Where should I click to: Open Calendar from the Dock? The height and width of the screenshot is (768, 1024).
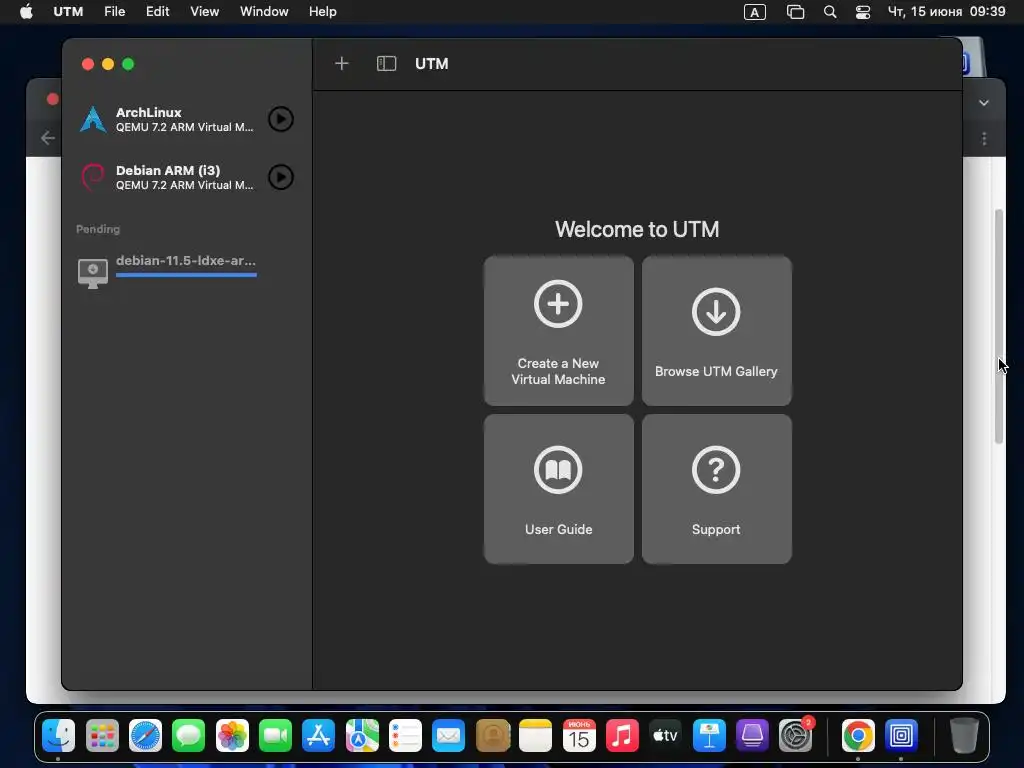pos(579,736)
